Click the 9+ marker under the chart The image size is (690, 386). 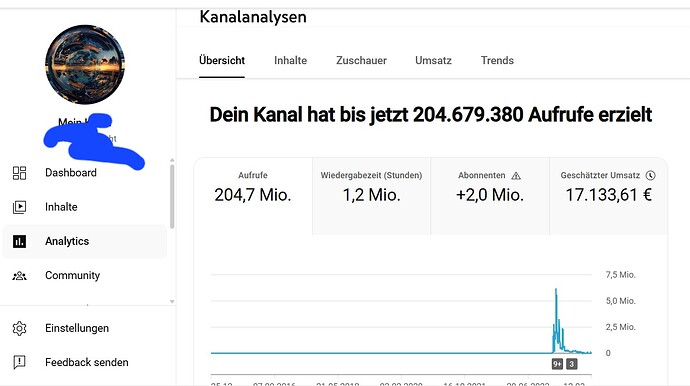tap(558, 364)
